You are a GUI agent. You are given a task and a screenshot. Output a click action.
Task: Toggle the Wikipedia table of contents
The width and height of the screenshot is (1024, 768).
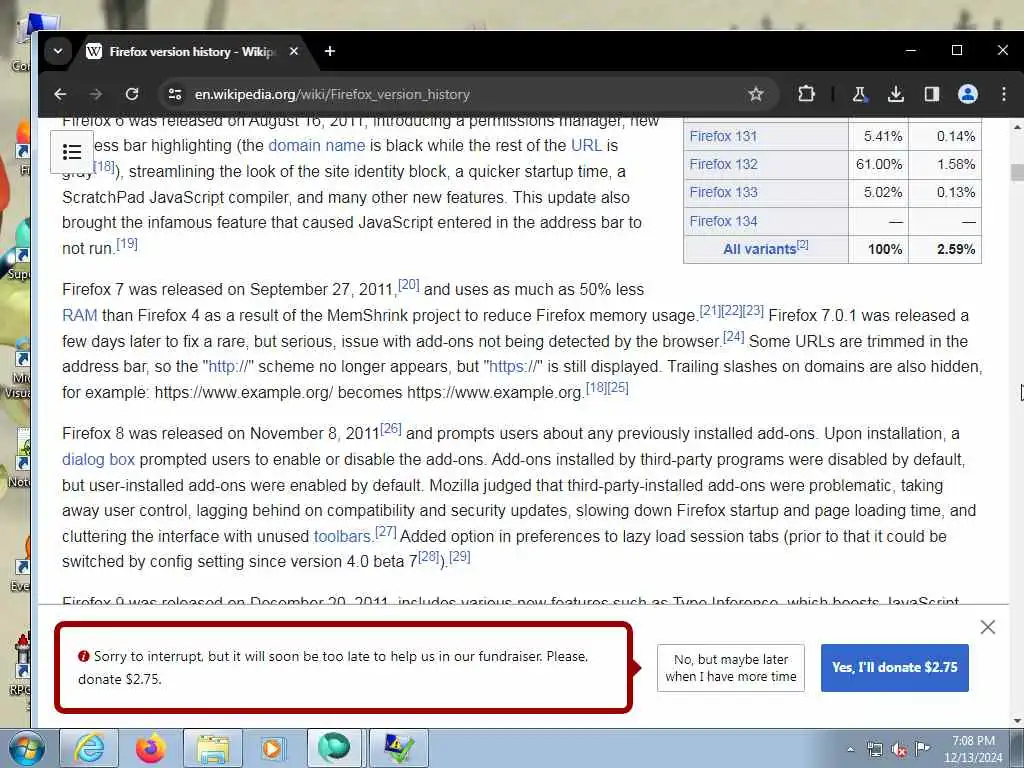72,152
